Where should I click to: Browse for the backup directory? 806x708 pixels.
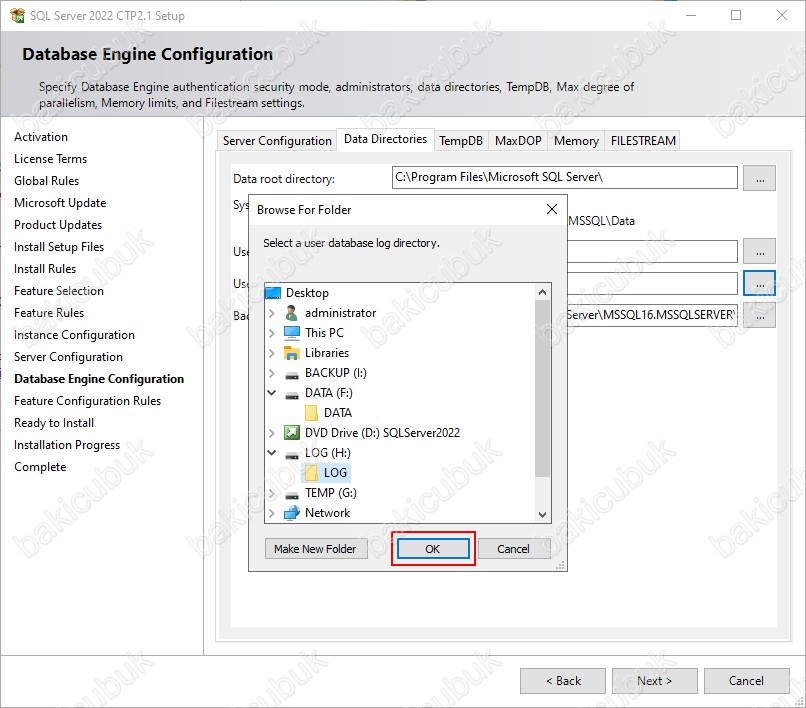[x=759, y=315]
